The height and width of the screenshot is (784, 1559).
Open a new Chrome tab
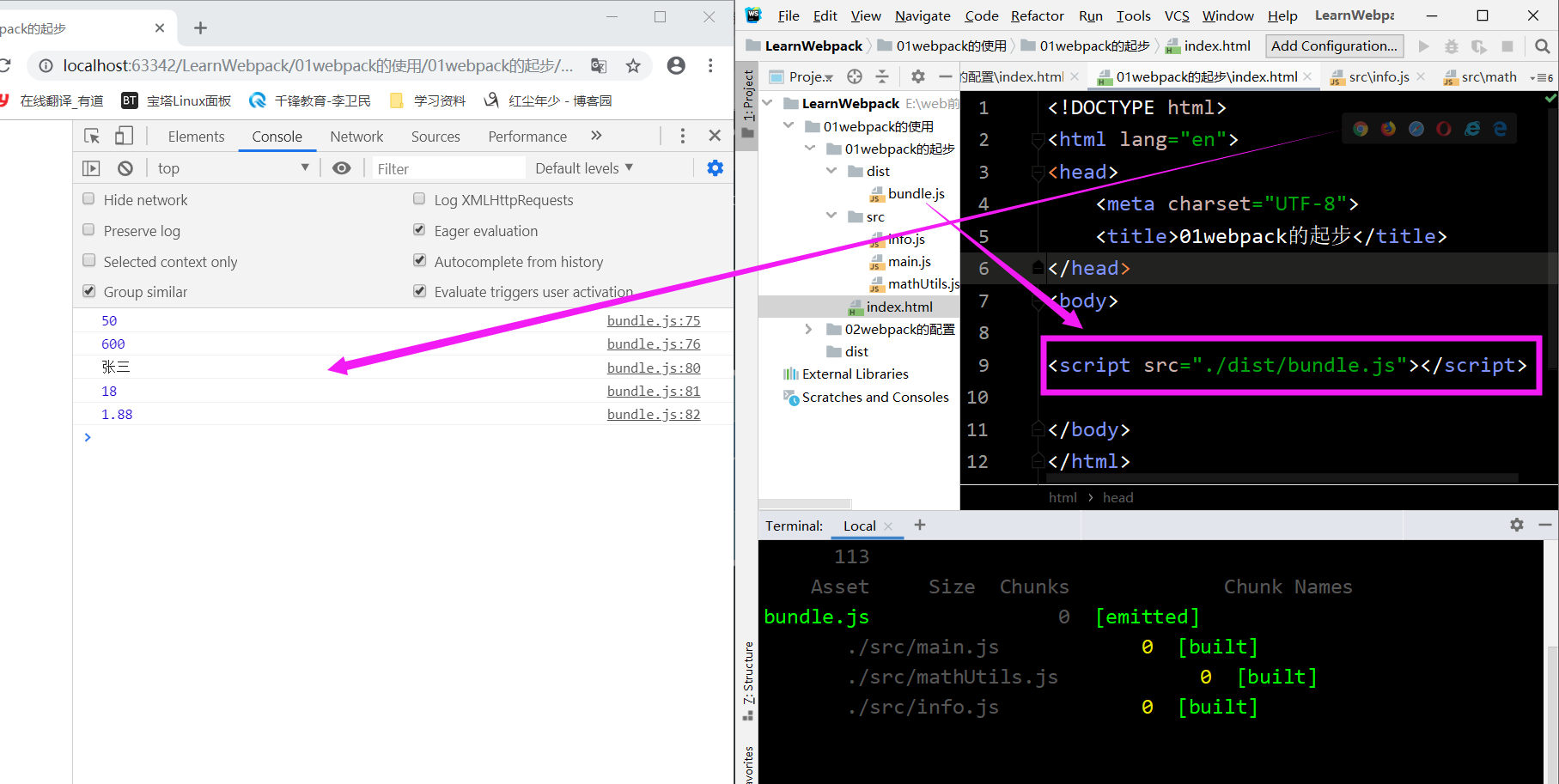click(x=200, y=28)
